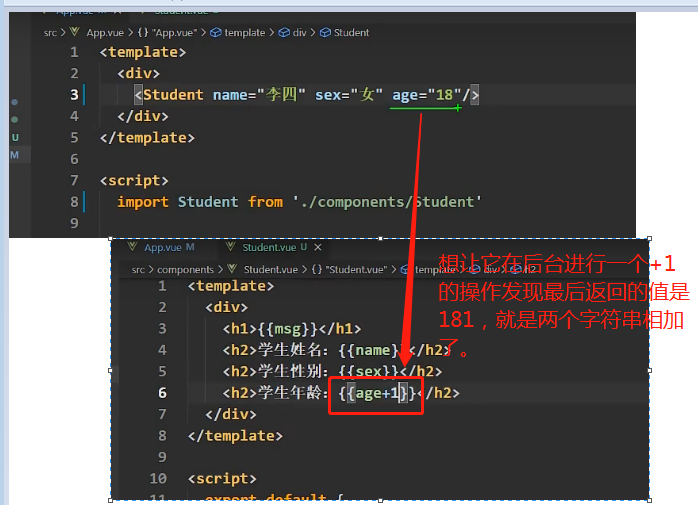Image resolution: width=698 pixels, height=505 pixels.
Task: Click the Vue file icon before App.vue breadcrumb
Action: (75, 32)
